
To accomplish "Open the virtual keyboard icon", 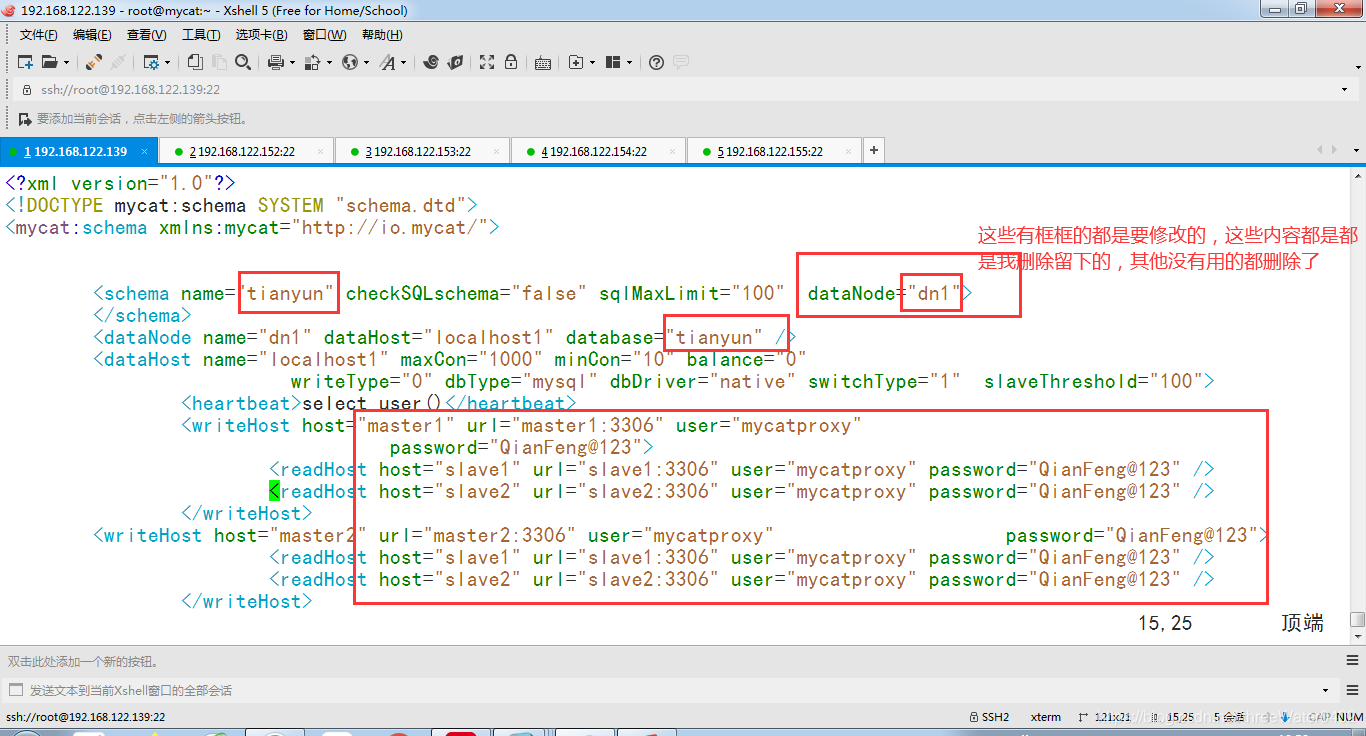I will [x=543, y=62].
